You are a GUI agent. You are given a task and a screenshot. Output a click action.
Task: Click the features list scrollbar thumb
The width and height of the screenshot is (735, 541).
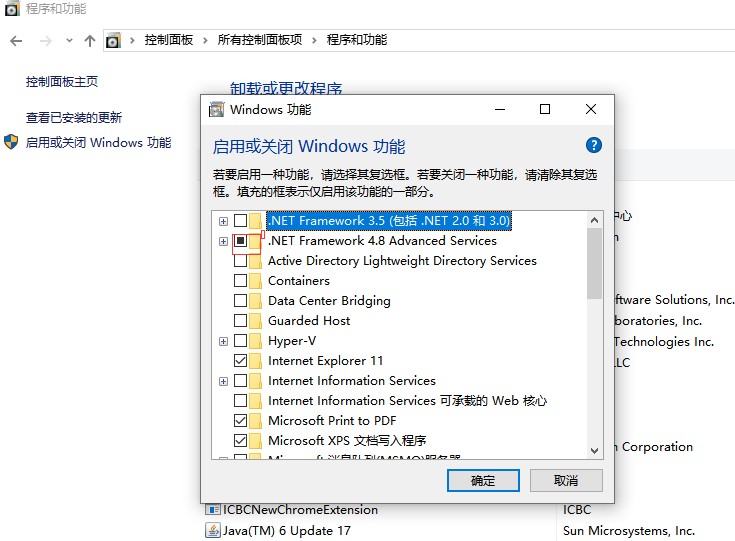(x=594, y=263)
